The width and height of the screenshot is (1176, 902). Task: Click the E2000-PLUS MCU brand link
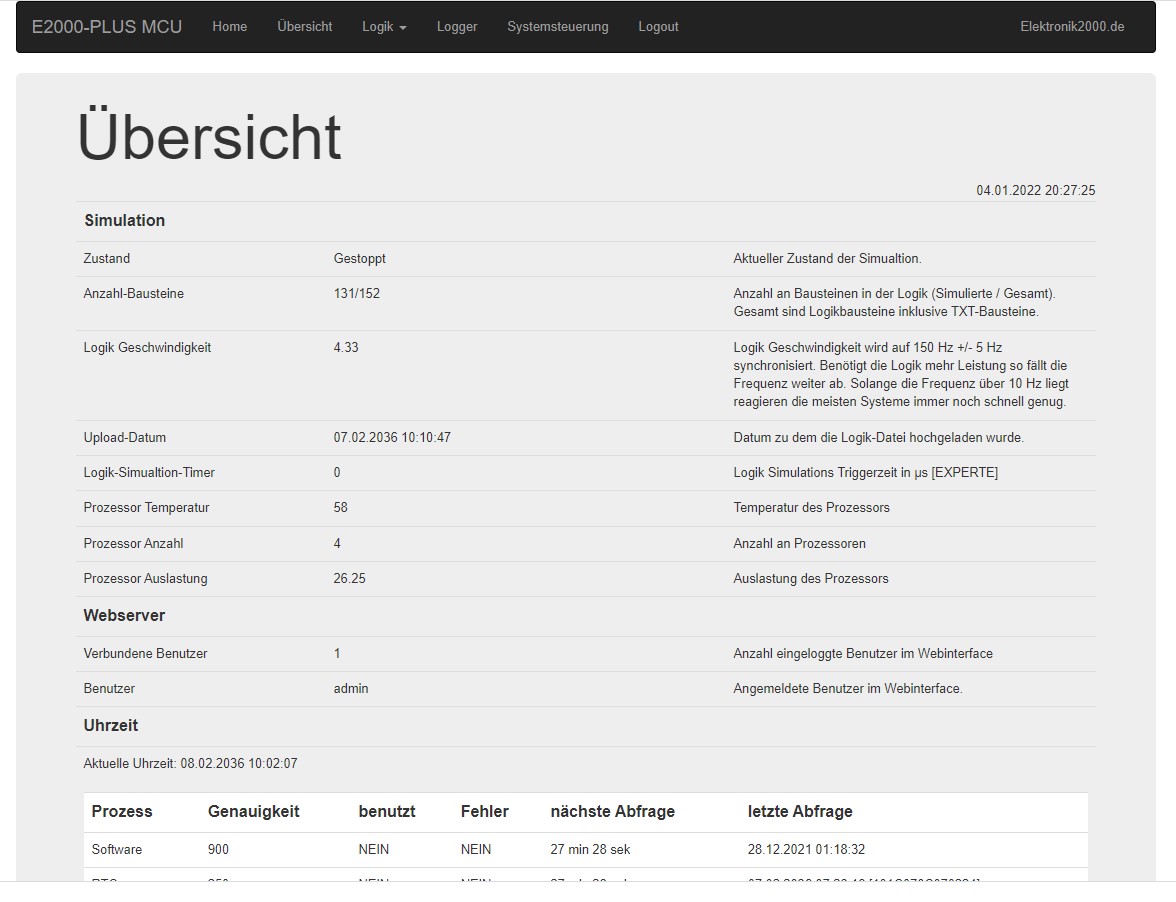[x=107, y=27]
